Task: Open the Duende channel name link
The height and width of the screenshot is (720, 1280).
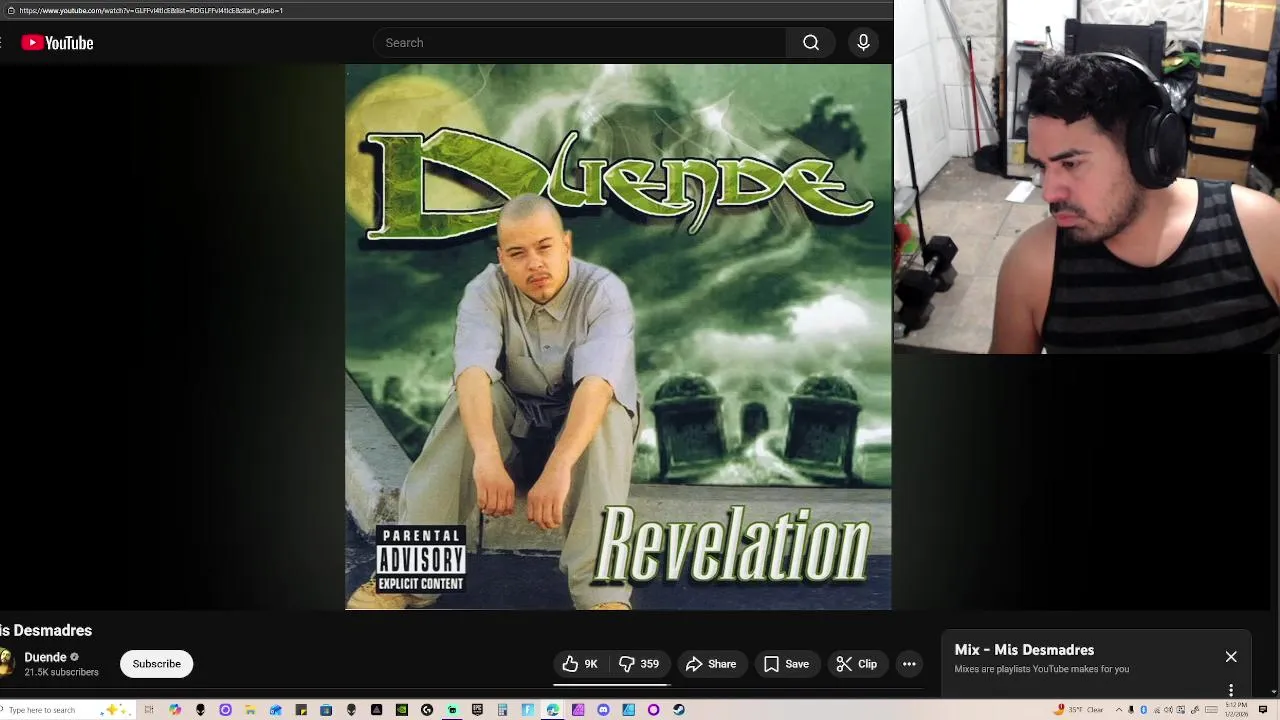Action: [x=45, y=657]
